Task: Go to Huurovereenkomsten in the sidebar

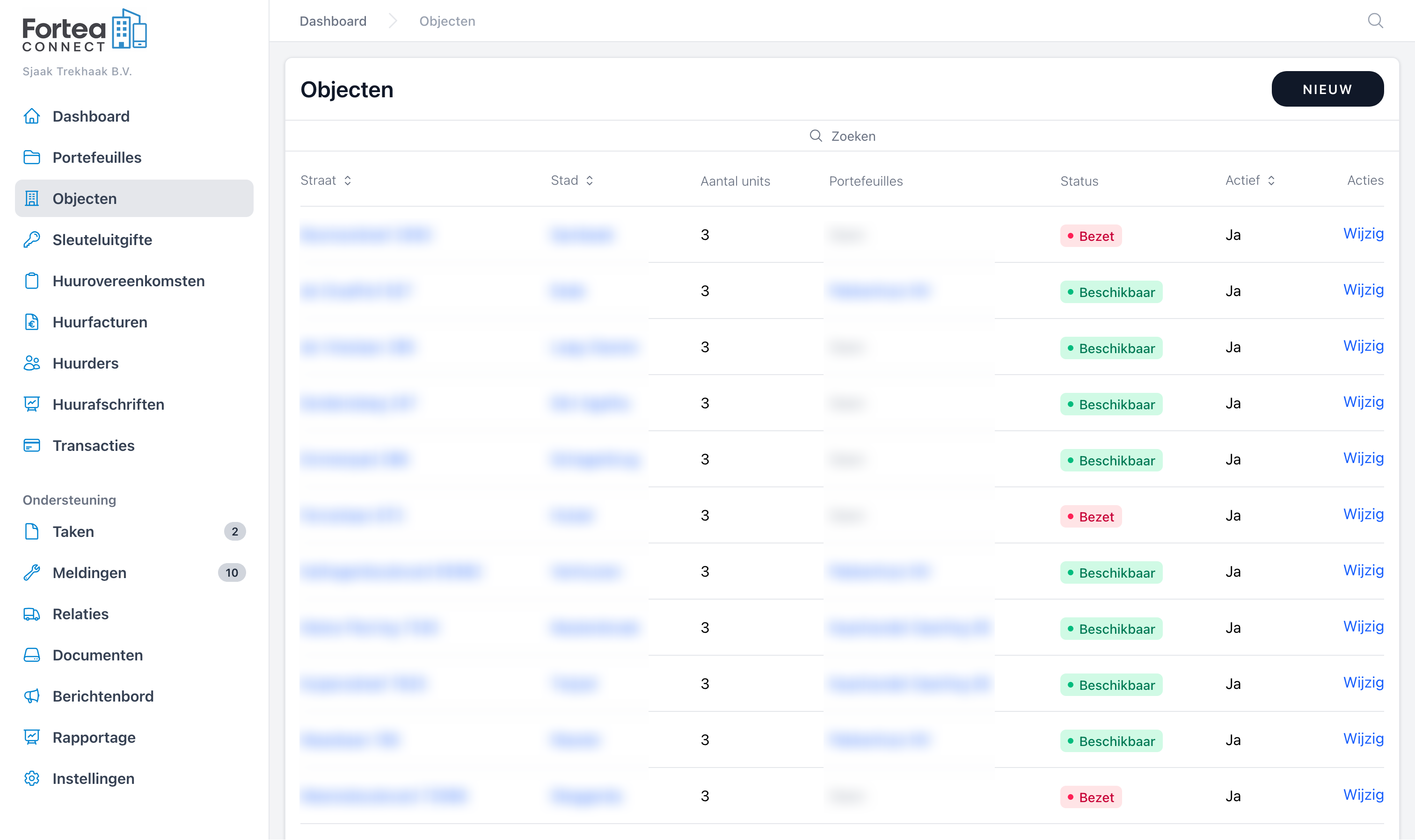Action: pos(129,281)
